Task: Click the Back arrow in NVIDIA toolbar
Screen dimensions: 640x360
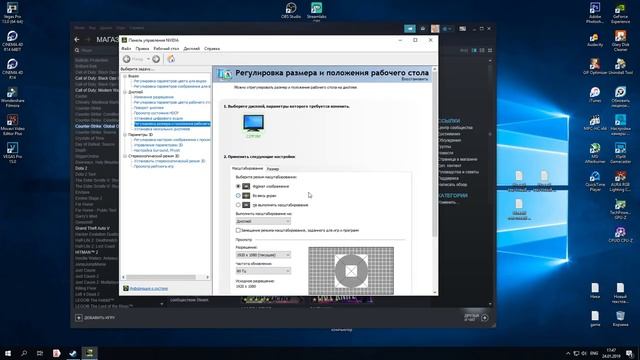Action: (127, 59)
